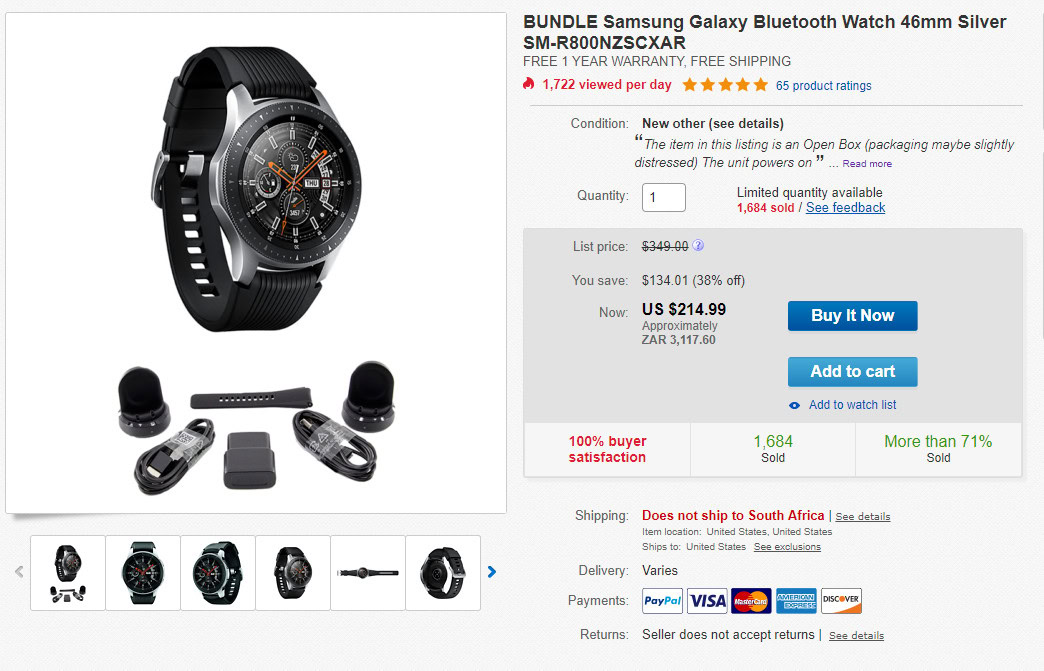Click the red flame views icon
This screenshot has width=1044, height=671.
529,85
